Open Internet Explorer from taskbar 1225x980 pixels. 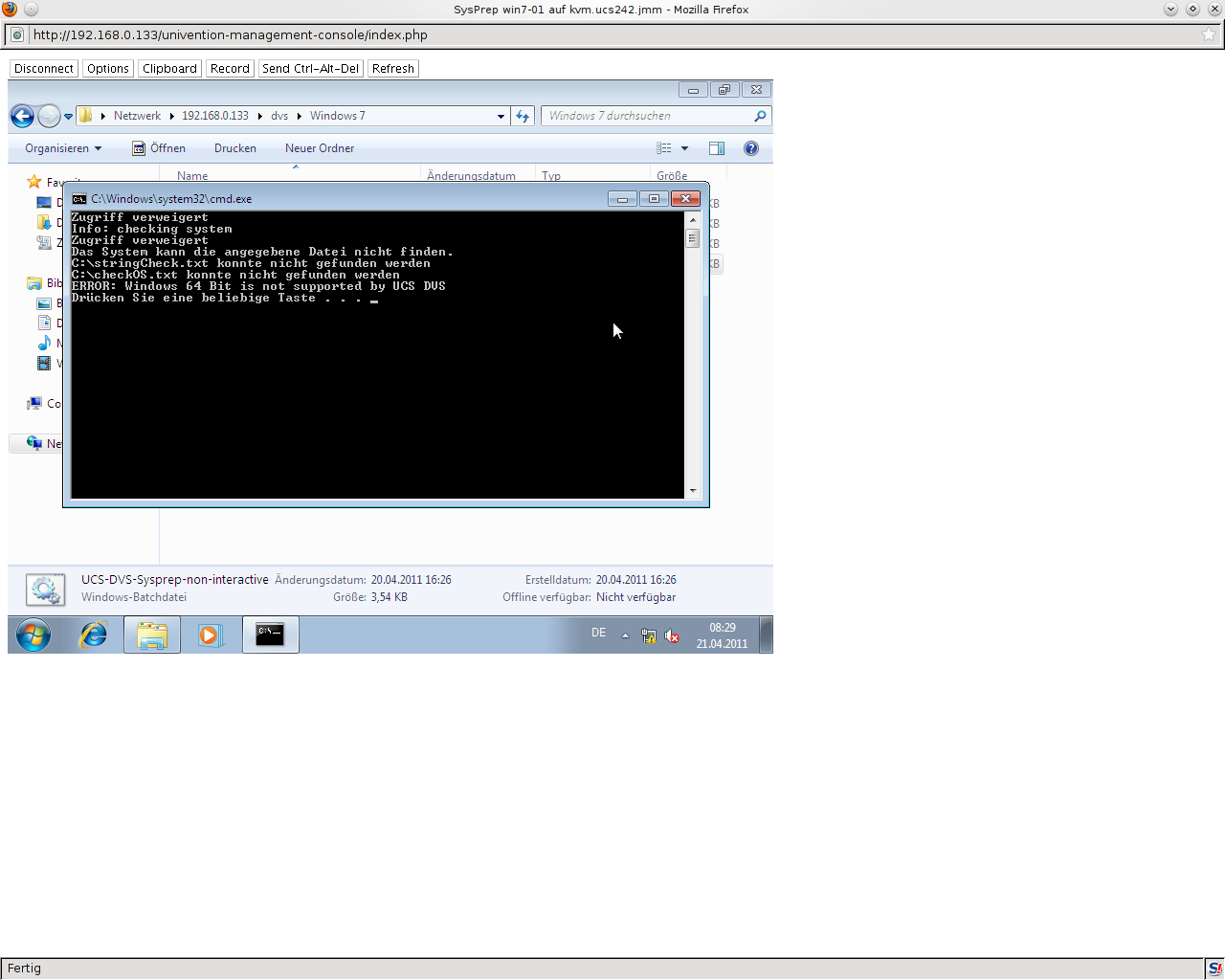tap(93, 635)
